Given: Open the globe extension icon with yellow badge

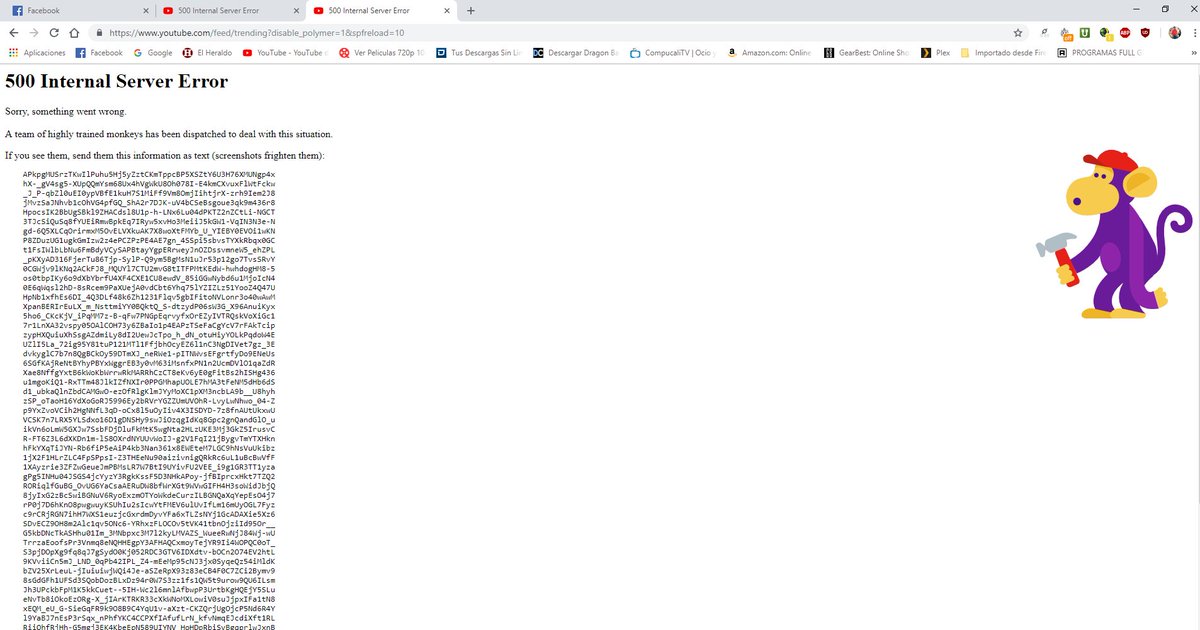Looking at the screenshot, I should [1105, 33].
